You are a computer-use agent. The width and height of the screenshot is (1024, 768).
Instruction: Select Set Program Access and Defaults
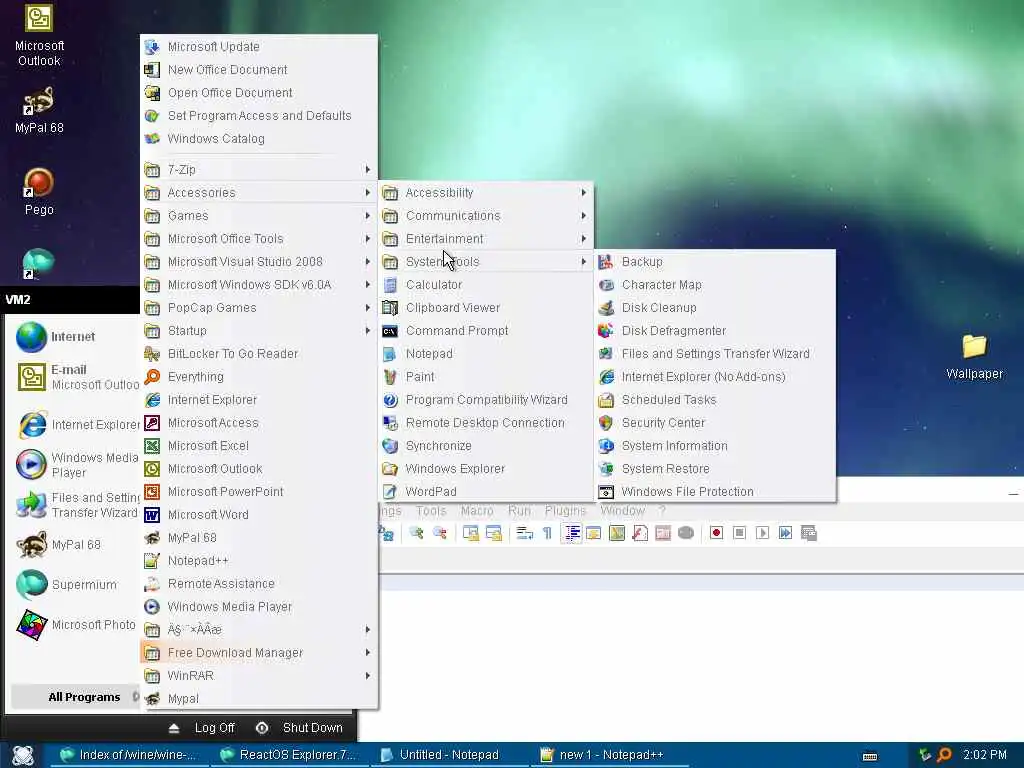[x=259, y=116]
